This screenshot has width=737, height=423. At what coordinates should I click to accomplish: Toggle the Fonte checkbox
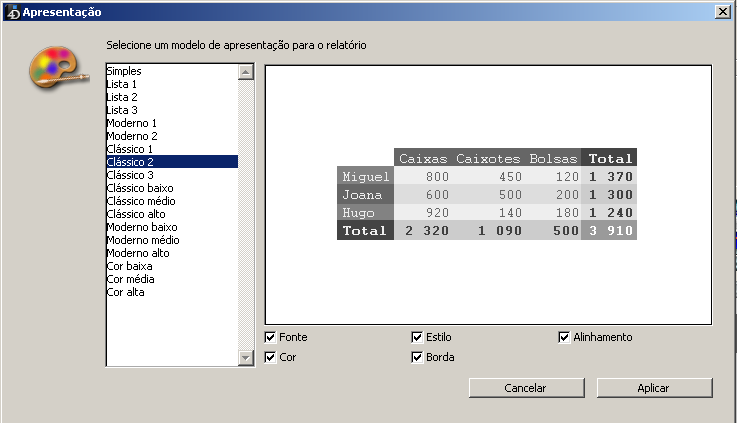[x=271, y=337]
